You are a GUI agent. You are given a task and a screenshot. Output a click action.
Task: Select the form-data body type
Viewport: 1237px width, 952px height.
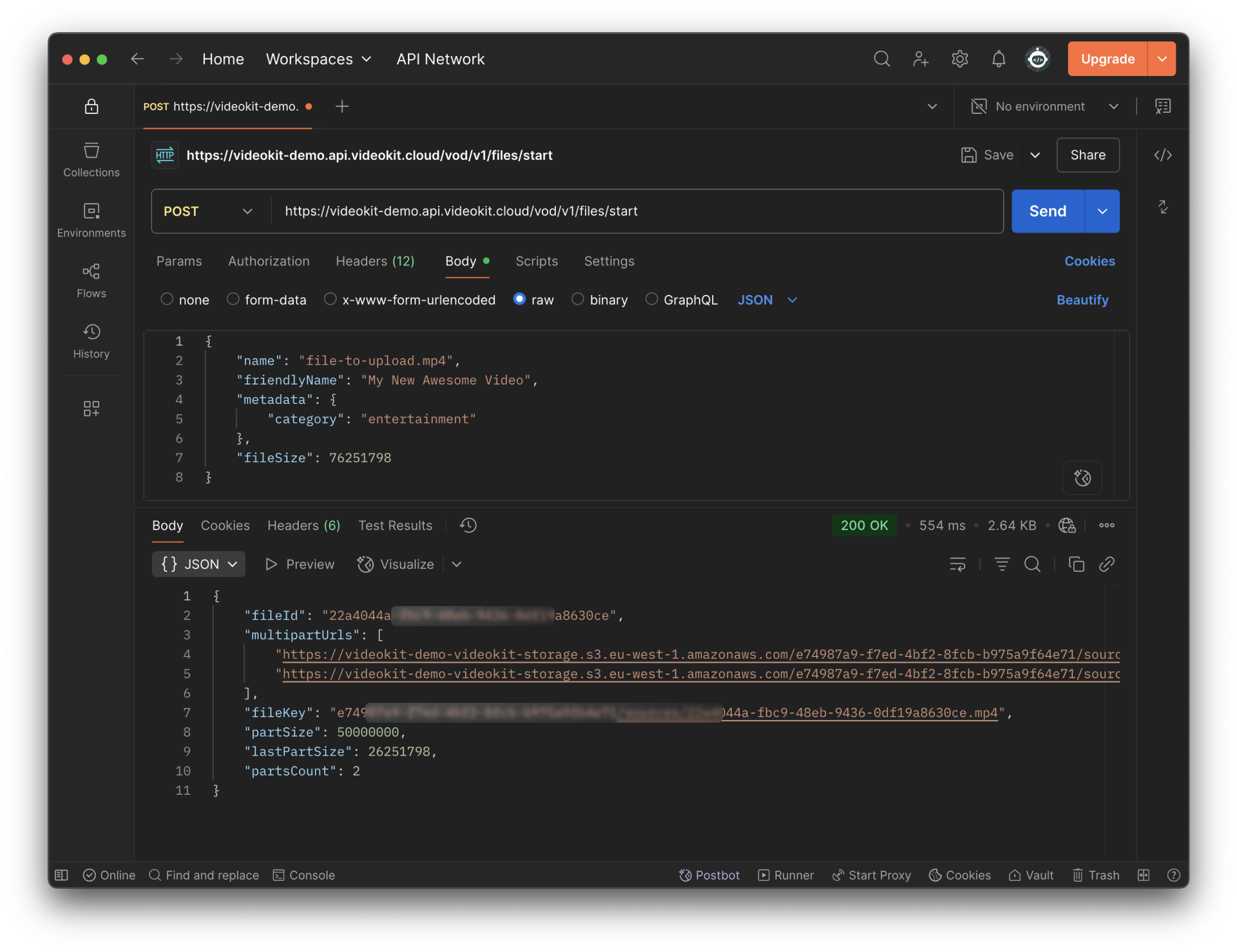pyautogui.click(x=233, y=299)
